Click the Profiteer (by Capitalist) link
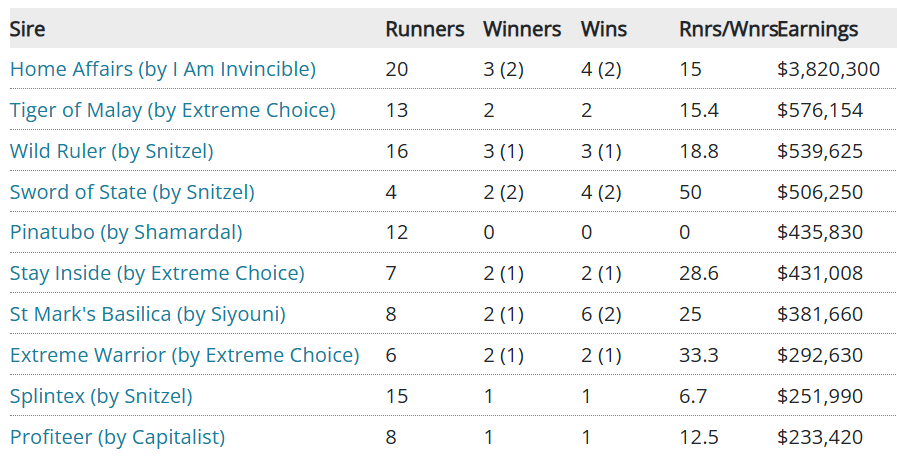 (117, 437)
